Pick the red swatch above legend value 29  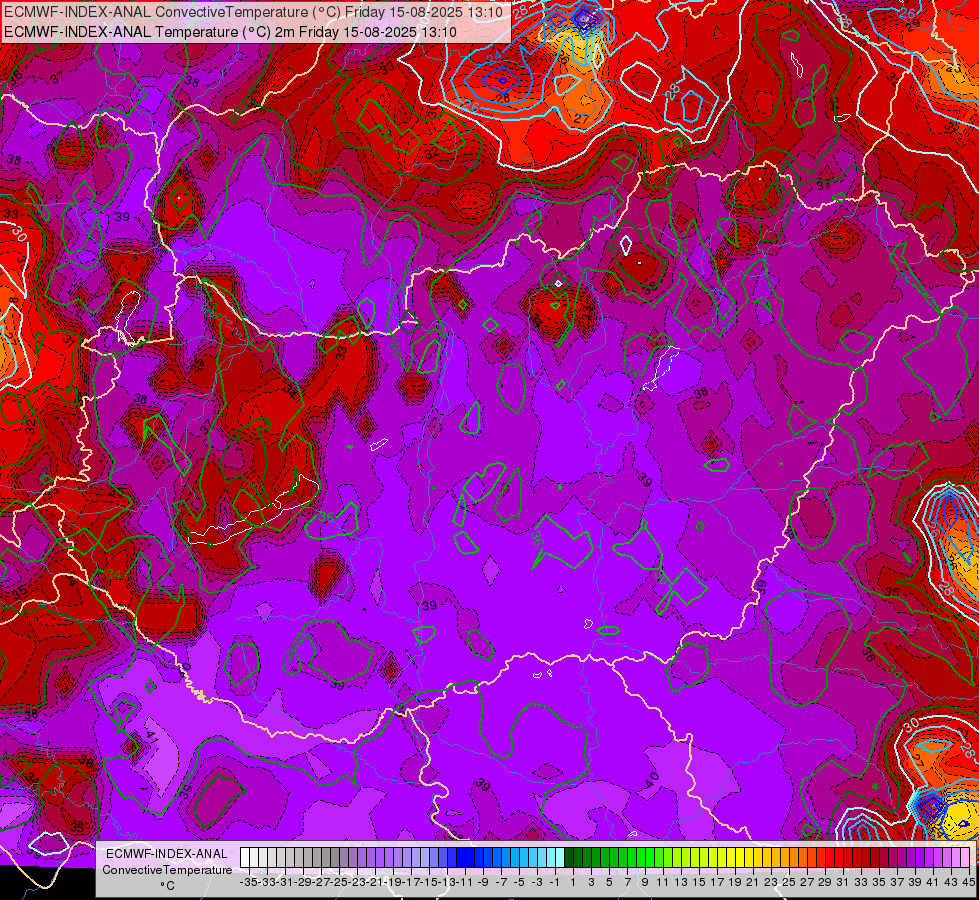click(x=830, y=857)
